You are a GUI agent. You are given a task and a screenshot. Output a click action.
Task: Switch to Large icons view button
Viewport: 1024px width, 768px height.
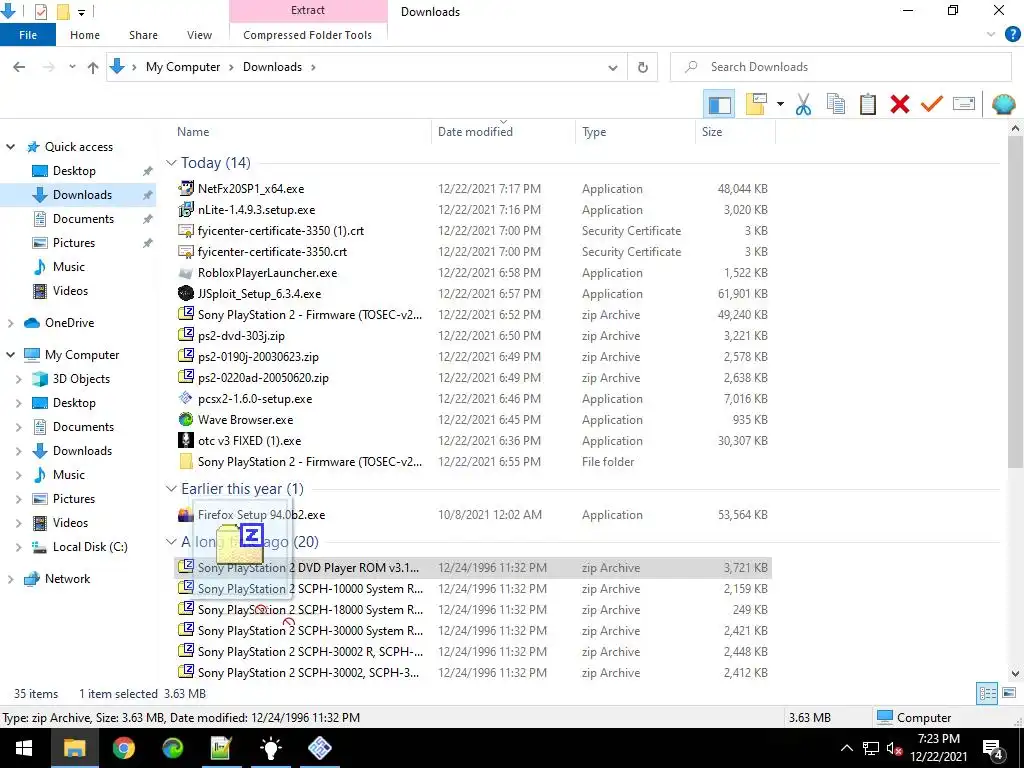1008,693
